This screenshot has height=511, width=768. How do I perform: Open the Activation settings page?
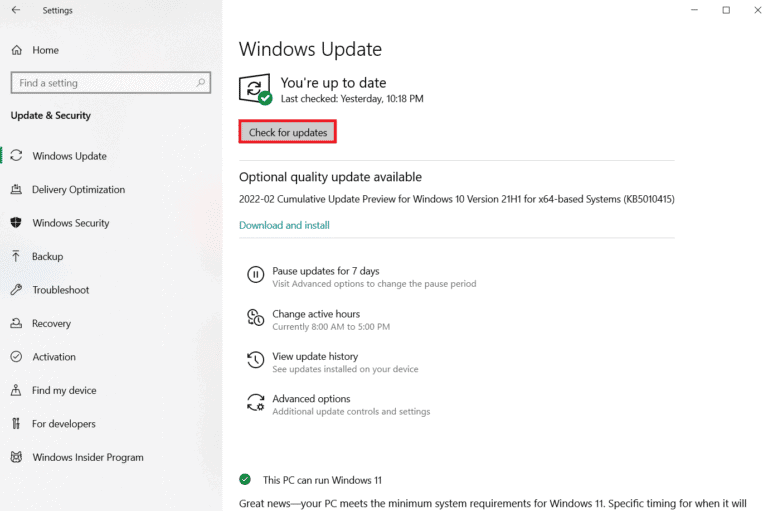click(53, 357)
